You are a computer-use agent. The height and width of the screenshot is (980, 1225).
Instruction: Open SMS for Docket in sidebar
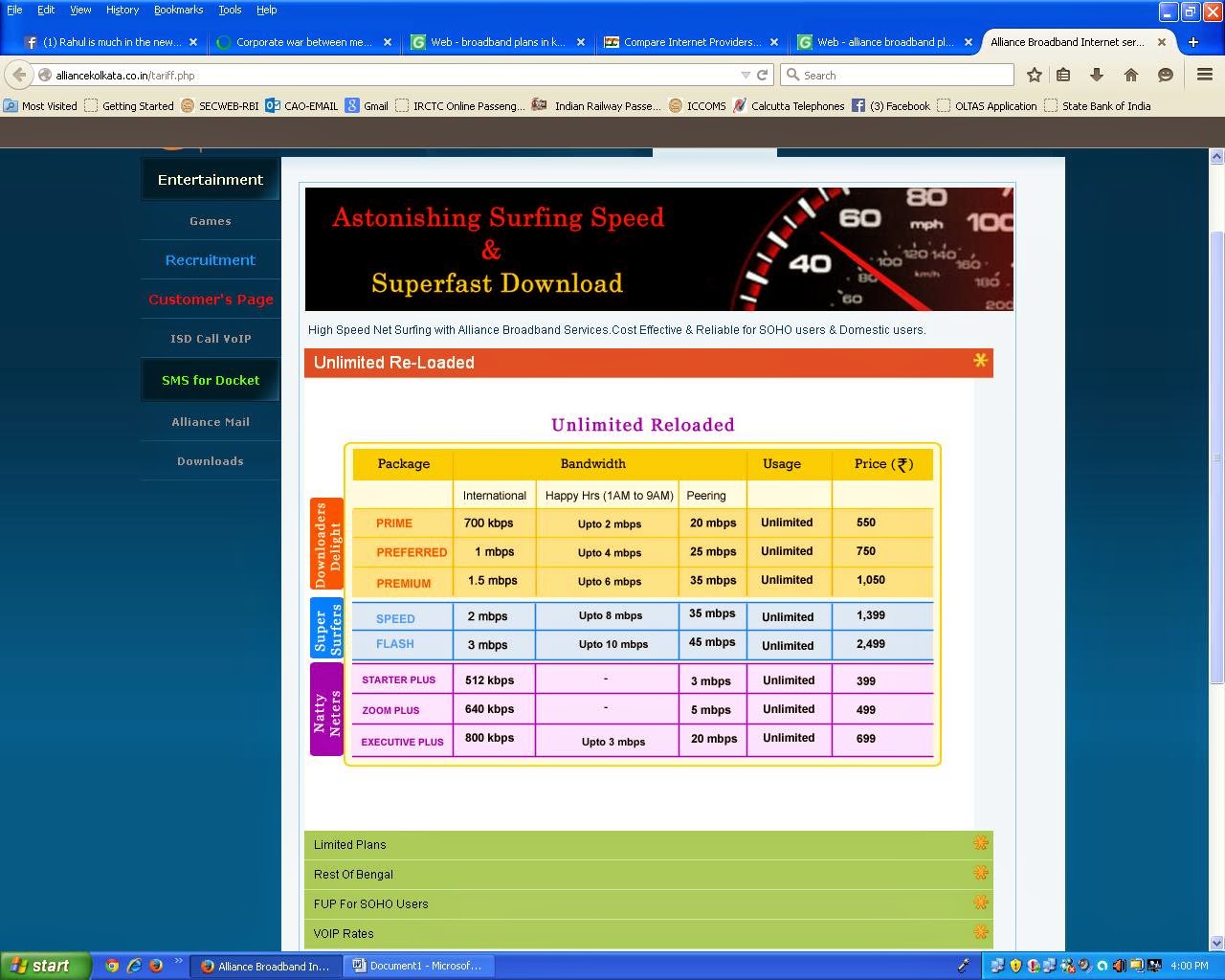click(211, 380)
